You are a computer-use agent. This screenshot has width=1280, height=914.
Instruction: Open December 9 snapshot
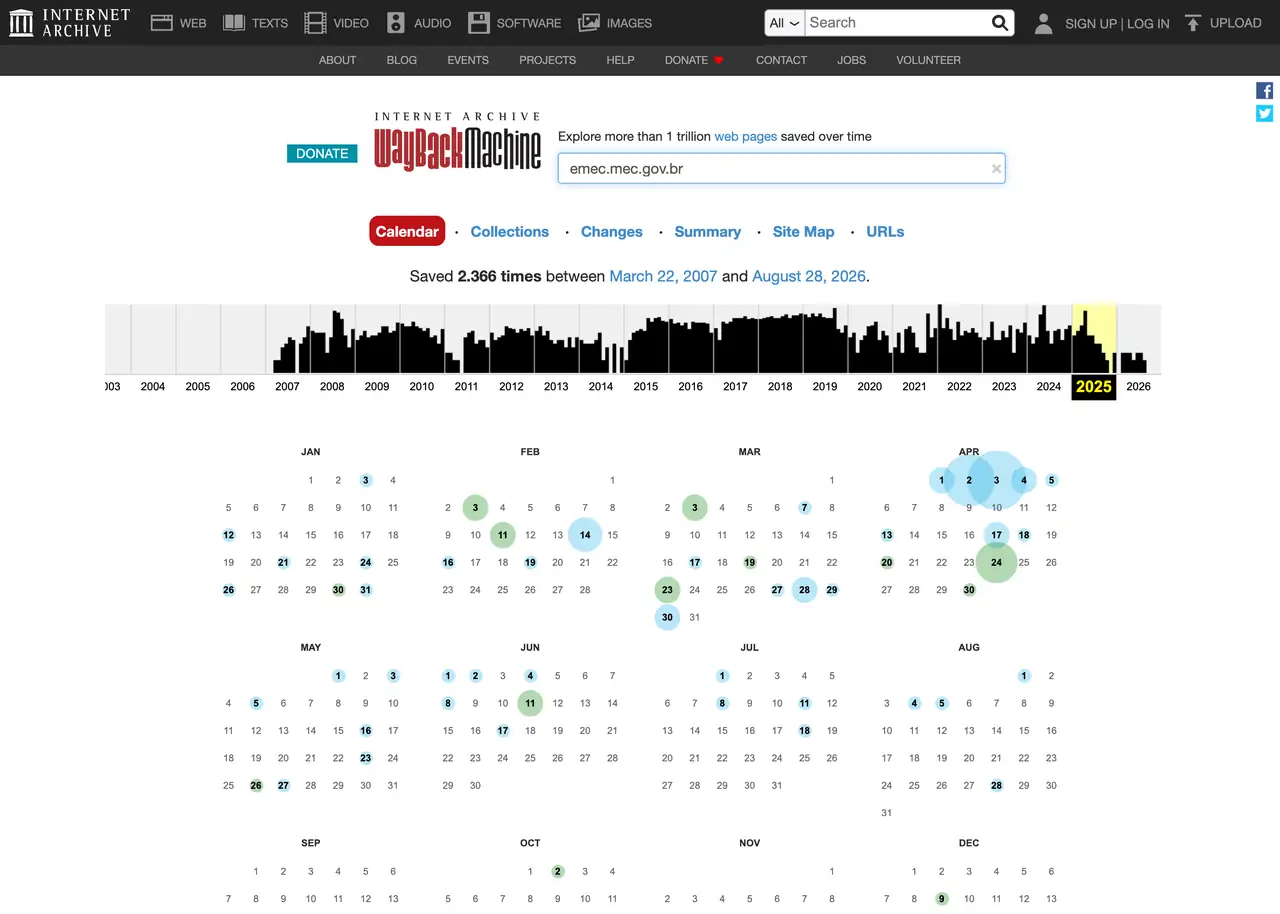click(x=941, y=899)
